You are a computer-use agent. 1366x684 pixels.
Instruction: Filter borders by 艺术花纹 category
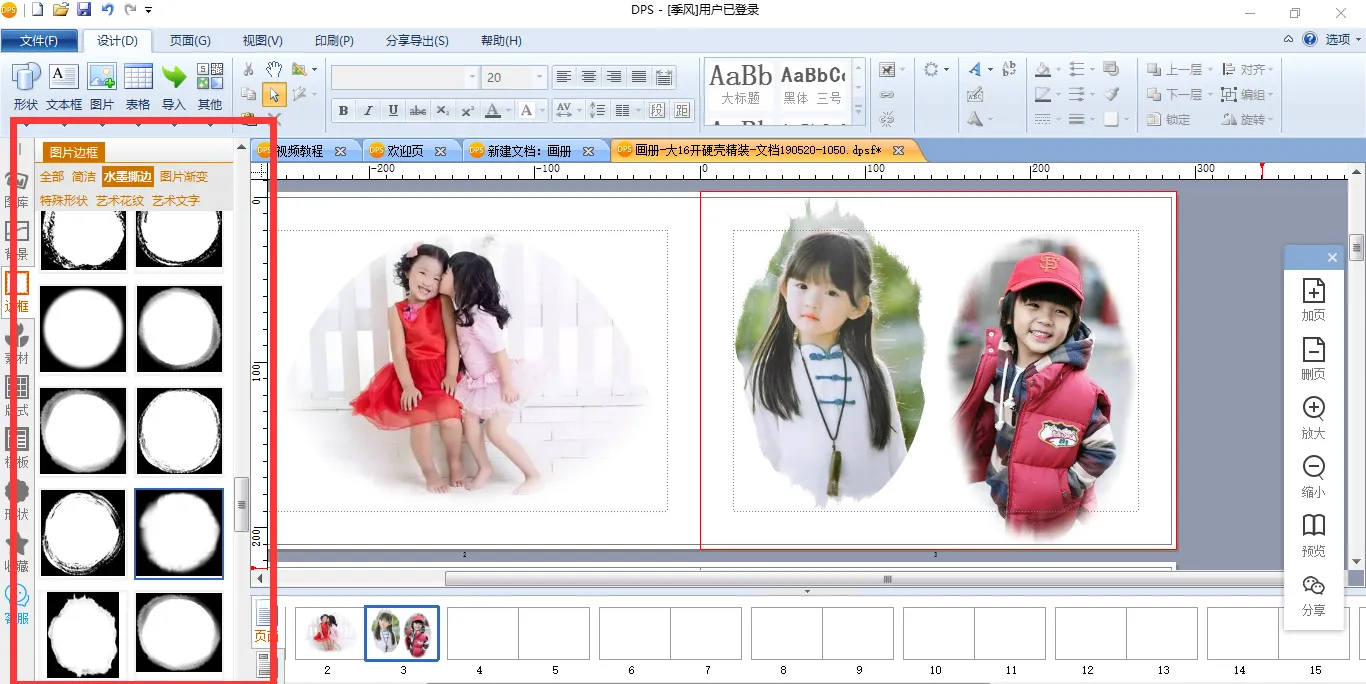(120, 201)
